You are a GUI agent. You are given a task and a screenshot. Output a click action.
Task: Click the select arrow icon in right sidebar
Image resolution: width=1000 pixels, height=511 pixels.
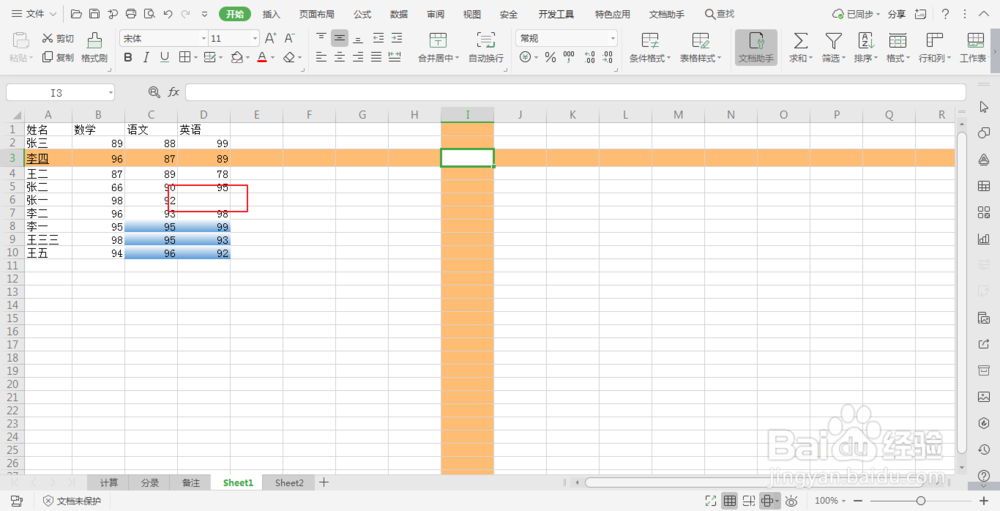[983, 106]
